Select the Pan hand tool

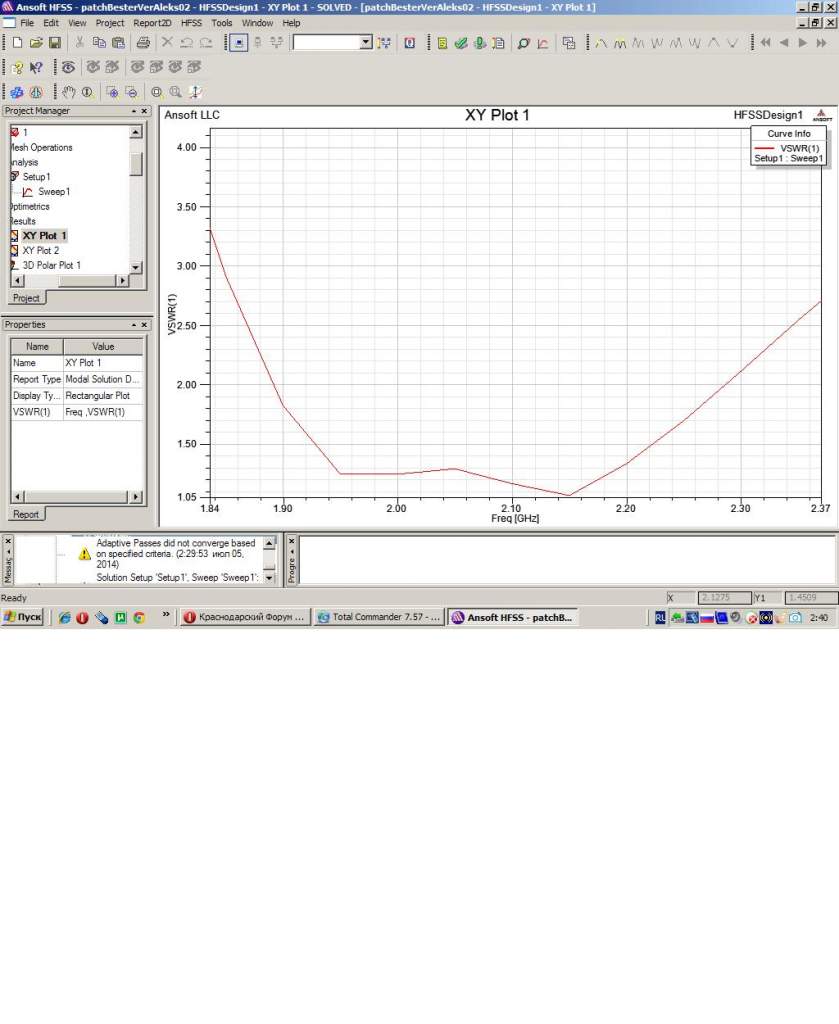pos(69,92)
